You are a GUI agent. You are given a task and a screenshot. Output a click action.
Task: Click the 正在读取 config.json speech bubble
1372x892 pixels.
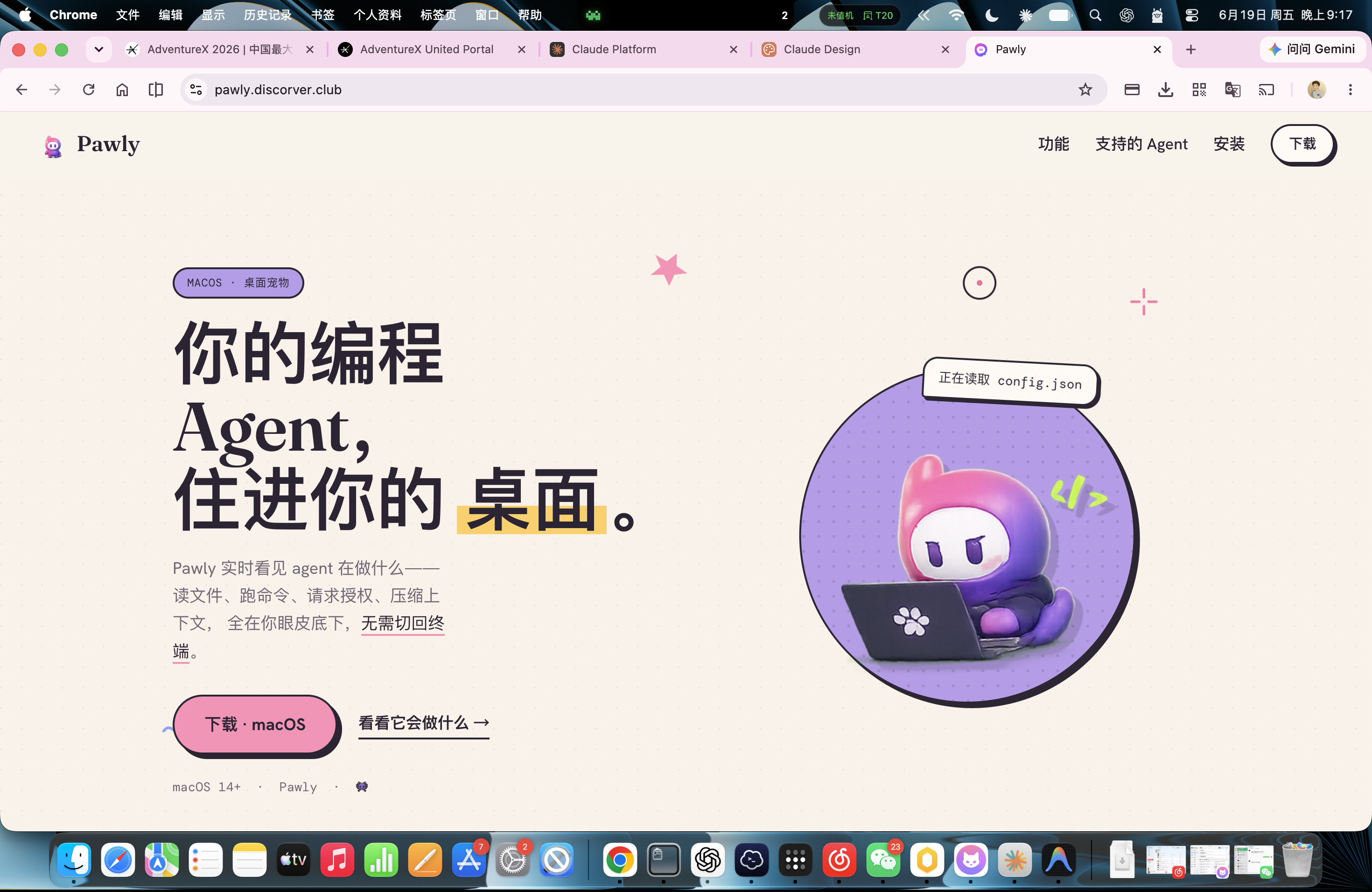[1010, 382]
